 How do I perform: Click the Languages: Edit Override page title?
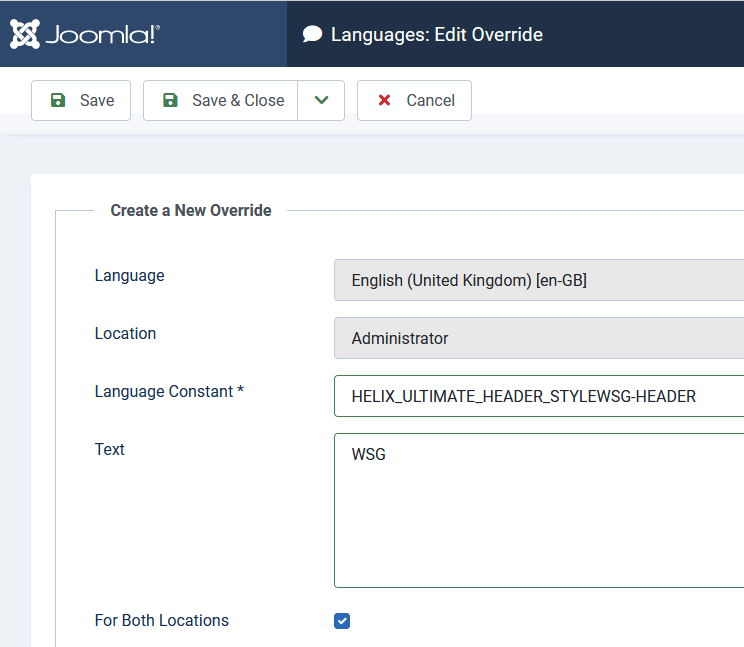[x=436, y=35]
